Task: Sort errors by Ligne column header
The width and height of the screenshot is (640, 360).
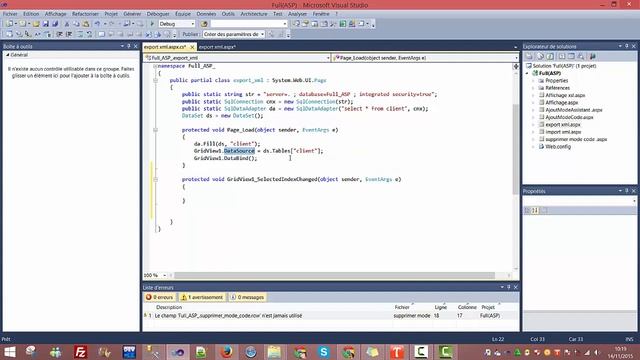Action: pyautogui.click(x=441, y=307)
